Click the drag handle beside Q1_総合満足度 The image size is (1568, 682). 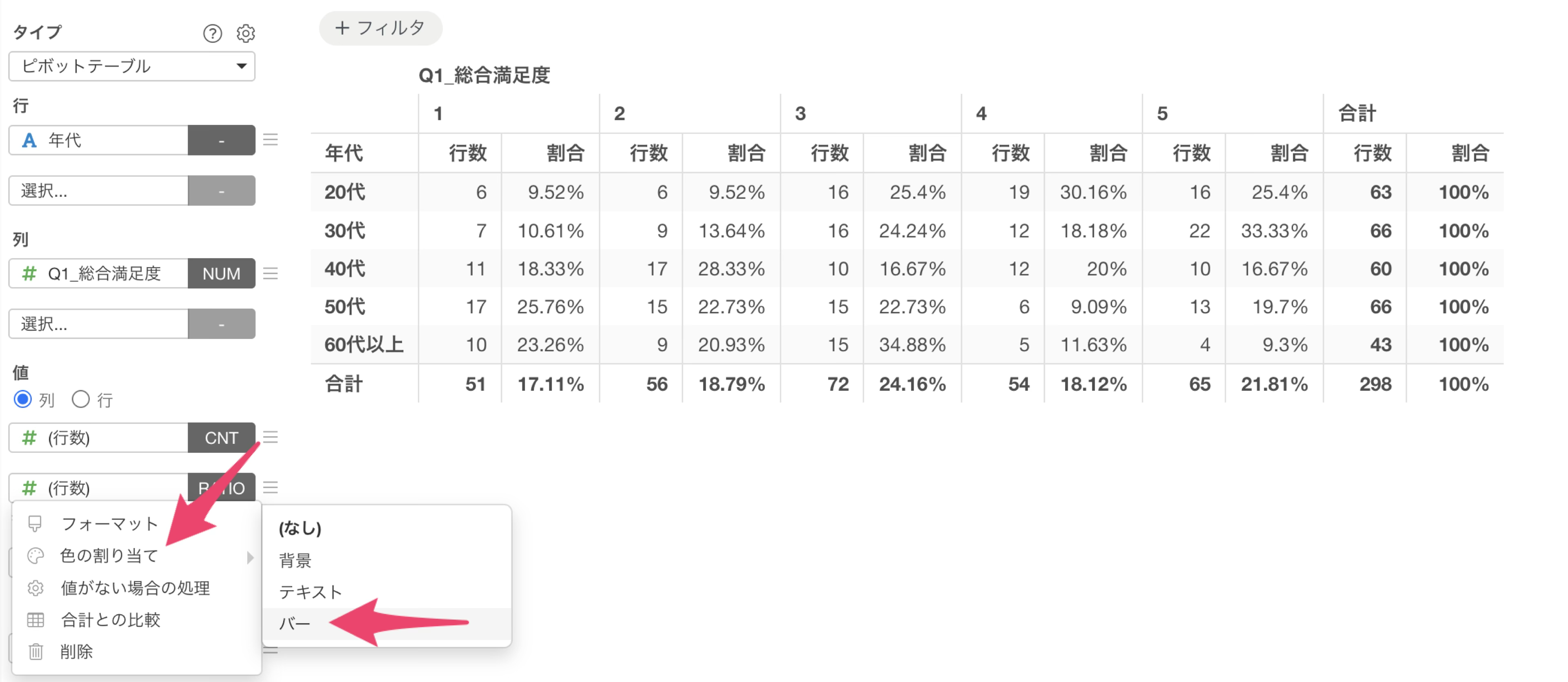click(271, 273)
